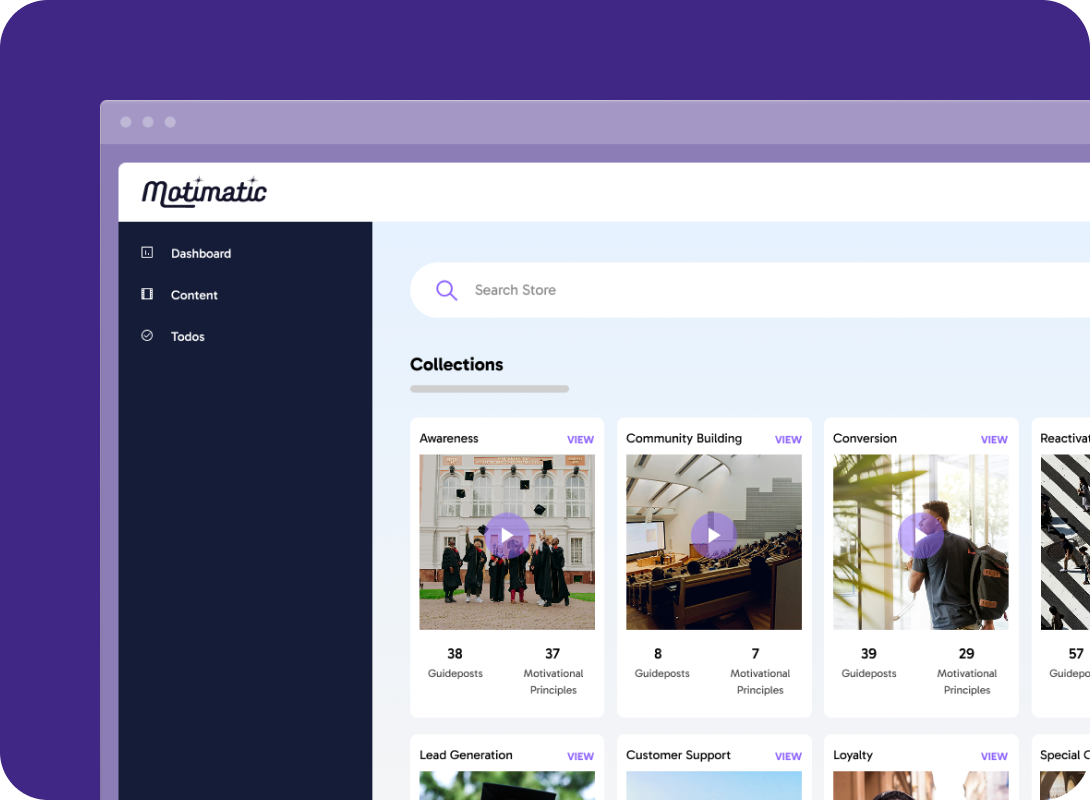This screenshot has height=800, width=1090.
Task: Click the Content film-strip icon
Action: pyautogui.click(x=147, y=294)
